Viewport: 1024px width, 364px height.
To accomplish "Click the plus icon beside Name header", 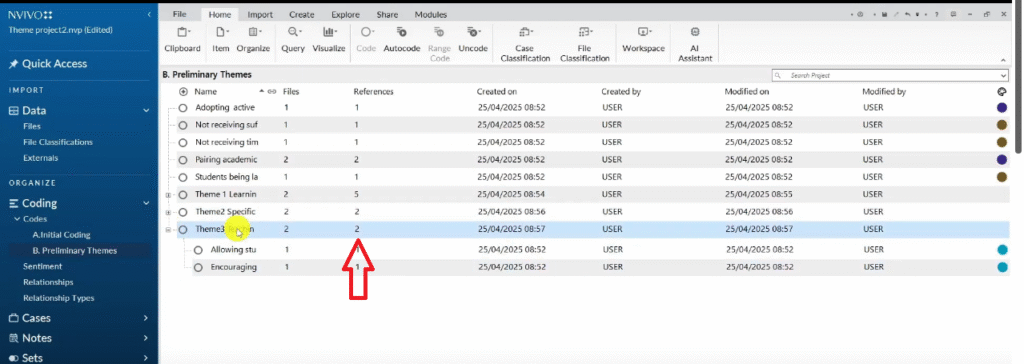I will (183, 92).
